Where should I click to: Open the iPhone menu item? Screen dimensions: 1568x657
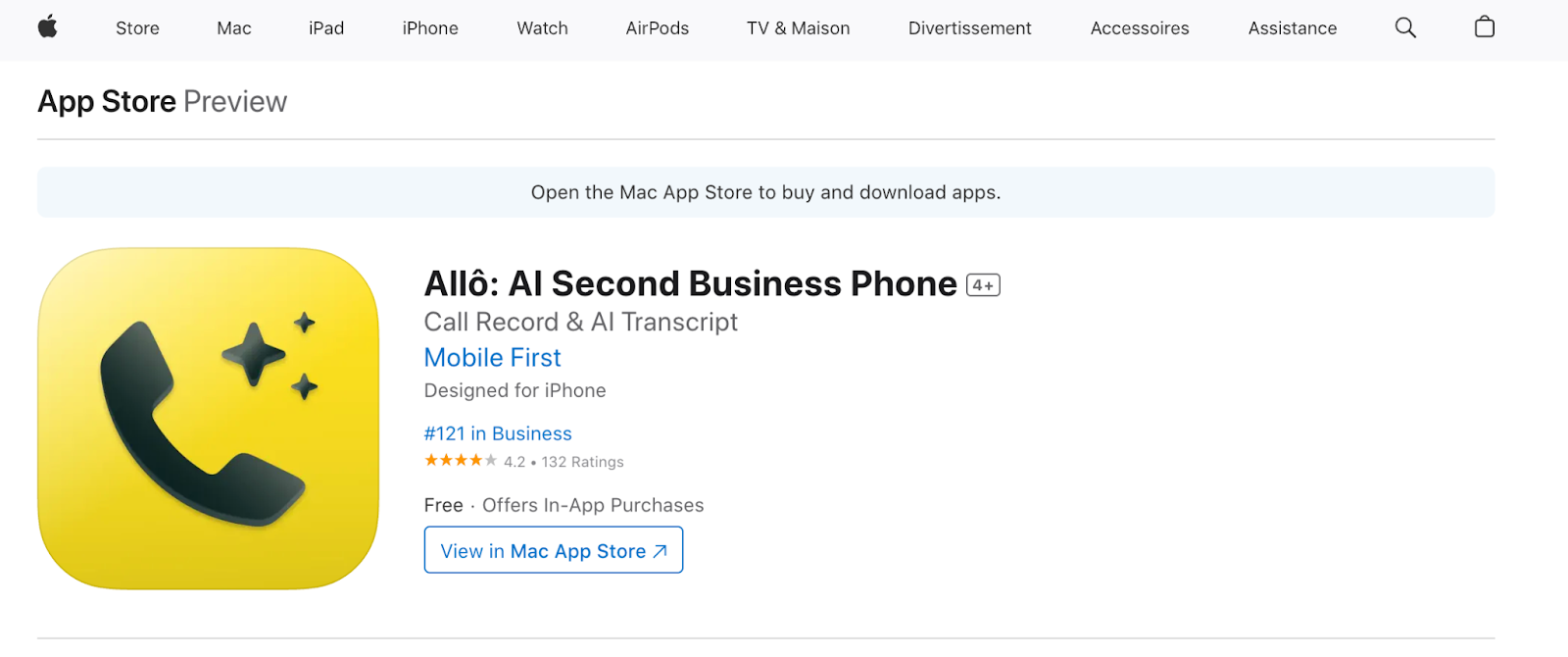[430, 28]
